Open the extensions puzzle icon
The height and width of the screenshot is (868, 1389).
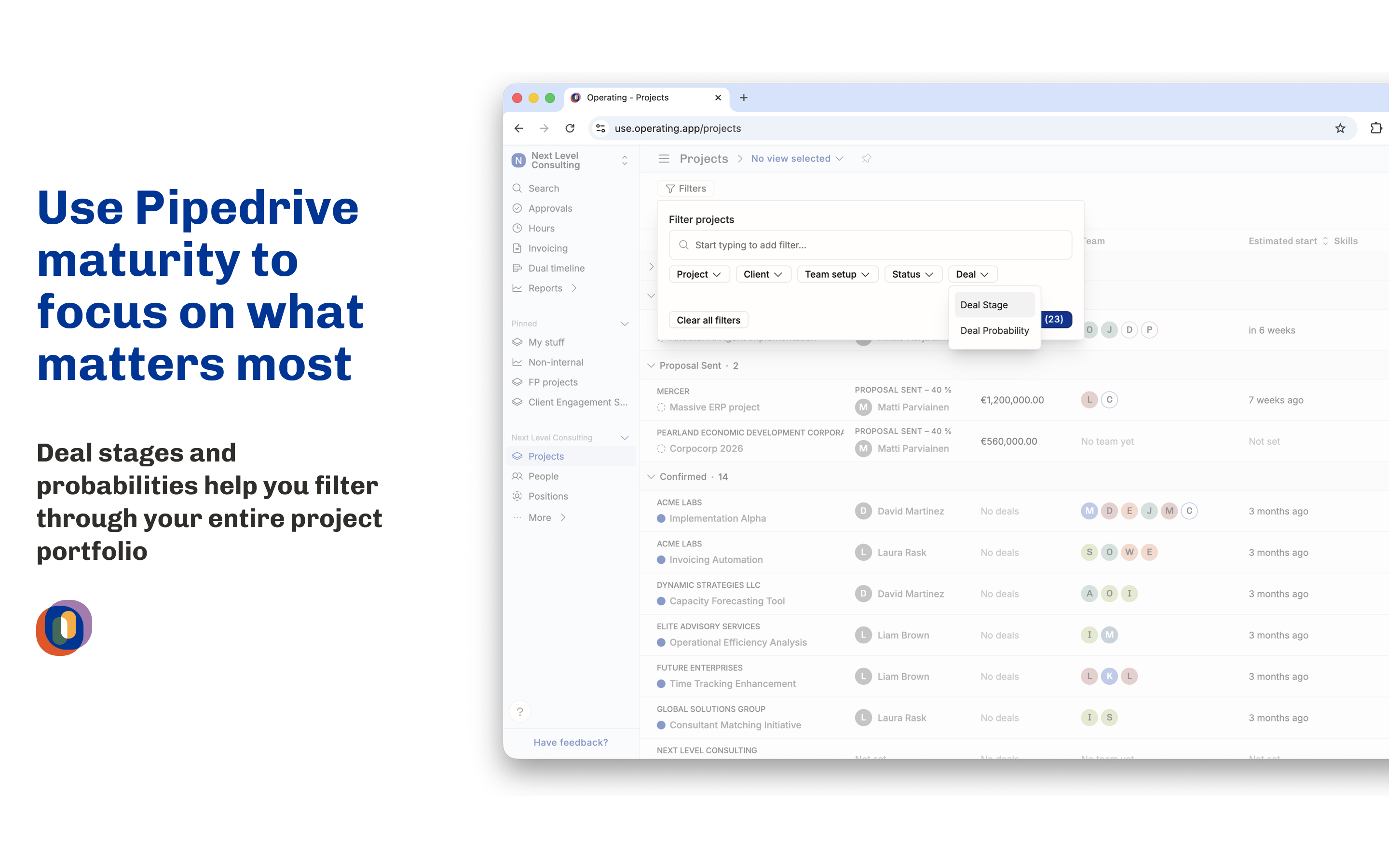tap(1376, 128)
